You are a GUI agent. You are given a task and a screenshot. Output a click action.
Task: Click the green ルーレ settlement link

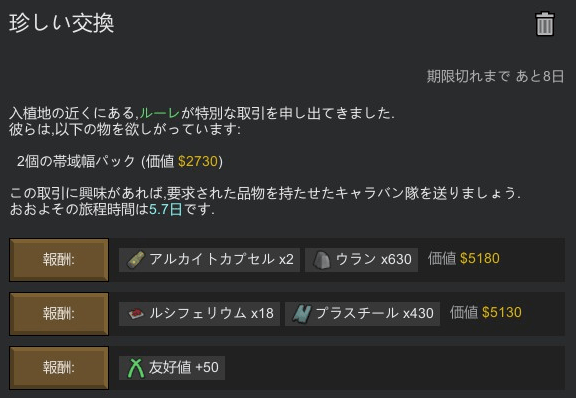[159, 113]
